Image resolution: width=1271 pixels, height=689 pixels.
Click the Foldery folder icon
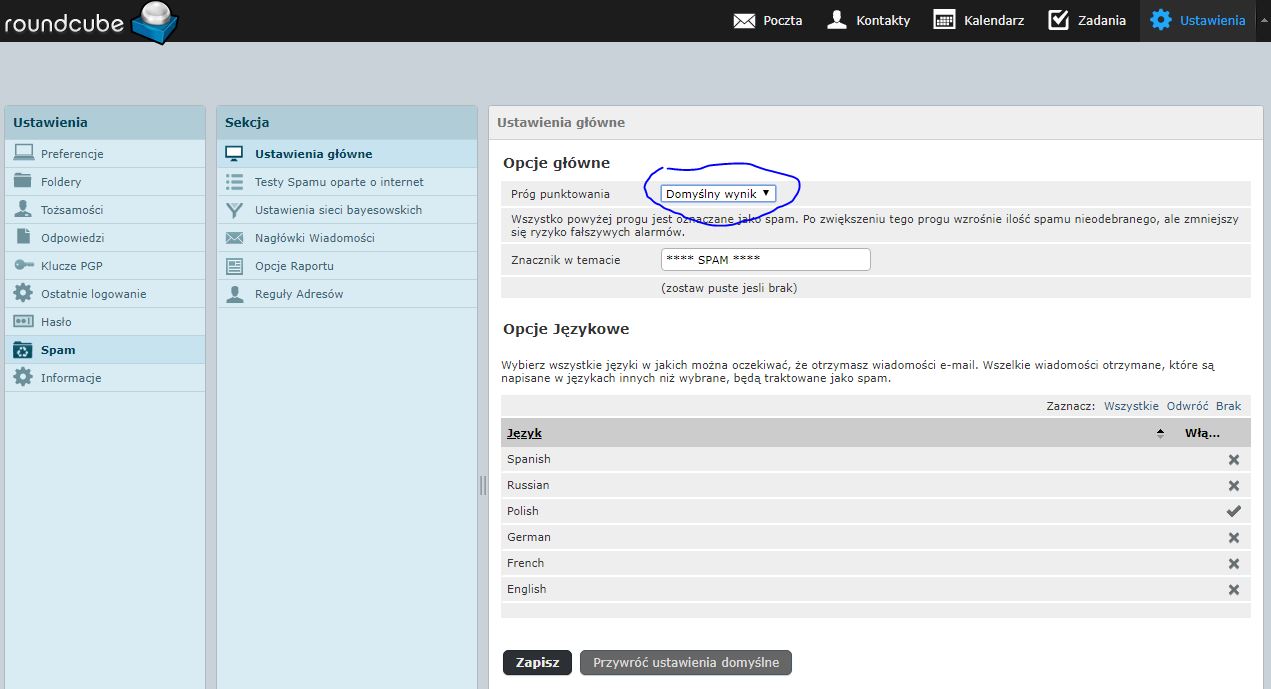[x=23, y=182]
